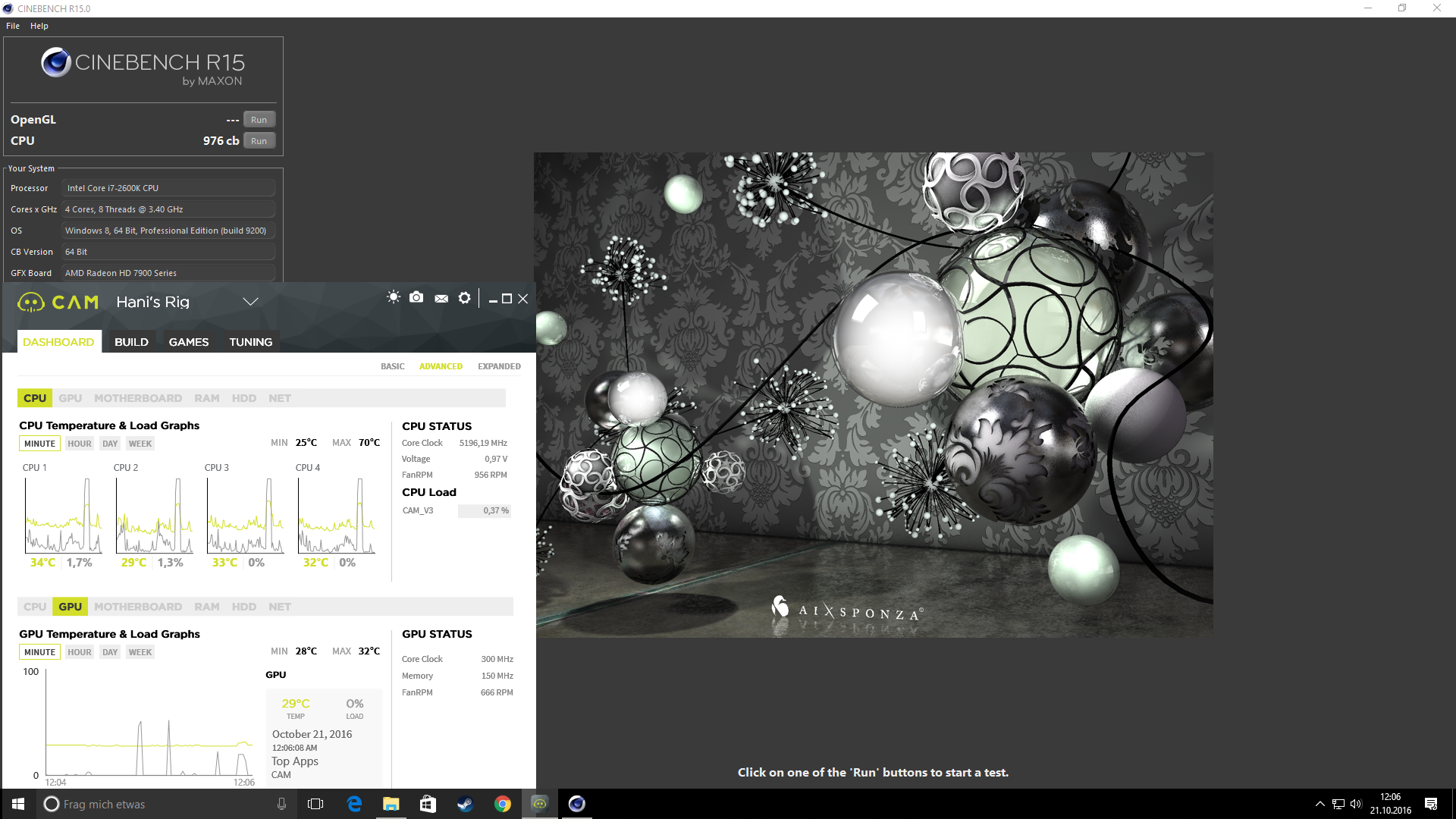Screen dimensions: 1456x819
Task: Expand the Hani's Rig dropdown chevron
Action: [250, 302]
